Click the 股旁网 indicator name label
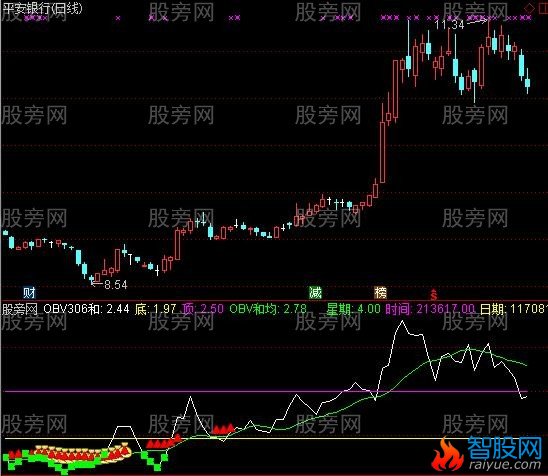This screenshot has height=476, width=548. pos(20,309)
